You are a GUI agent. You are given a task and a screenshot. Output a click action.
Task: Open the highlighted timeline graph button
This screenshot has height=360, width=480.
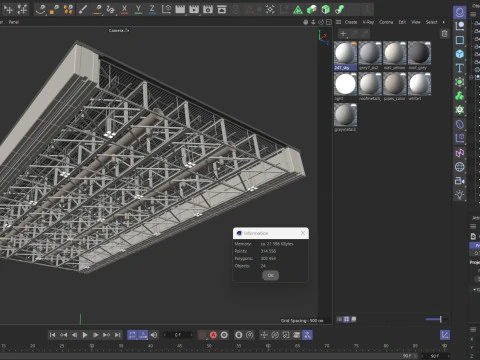445,335
